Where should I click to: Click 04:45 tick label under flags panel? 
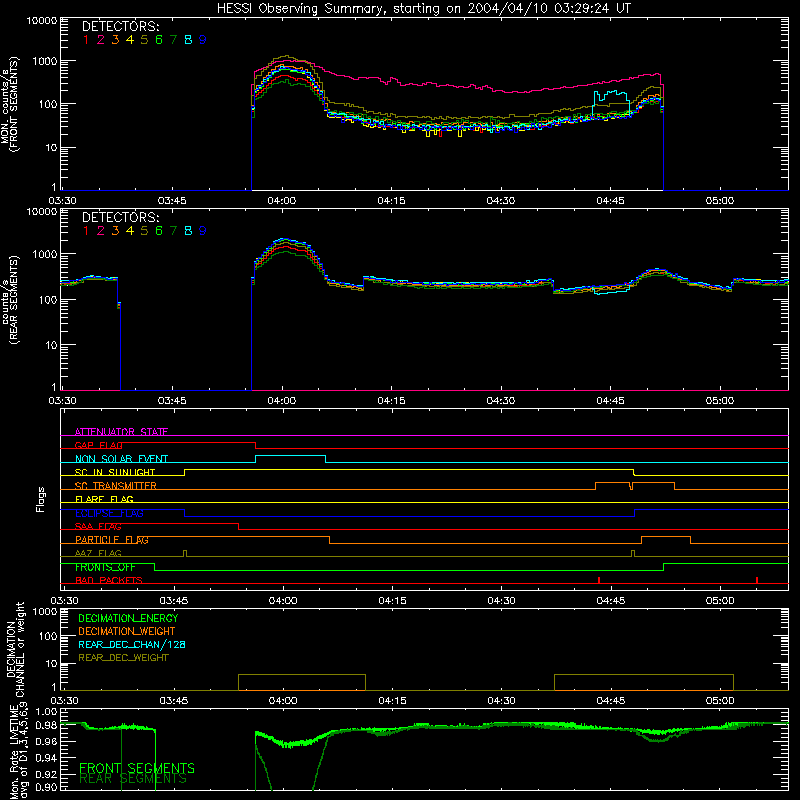(611, 601)
